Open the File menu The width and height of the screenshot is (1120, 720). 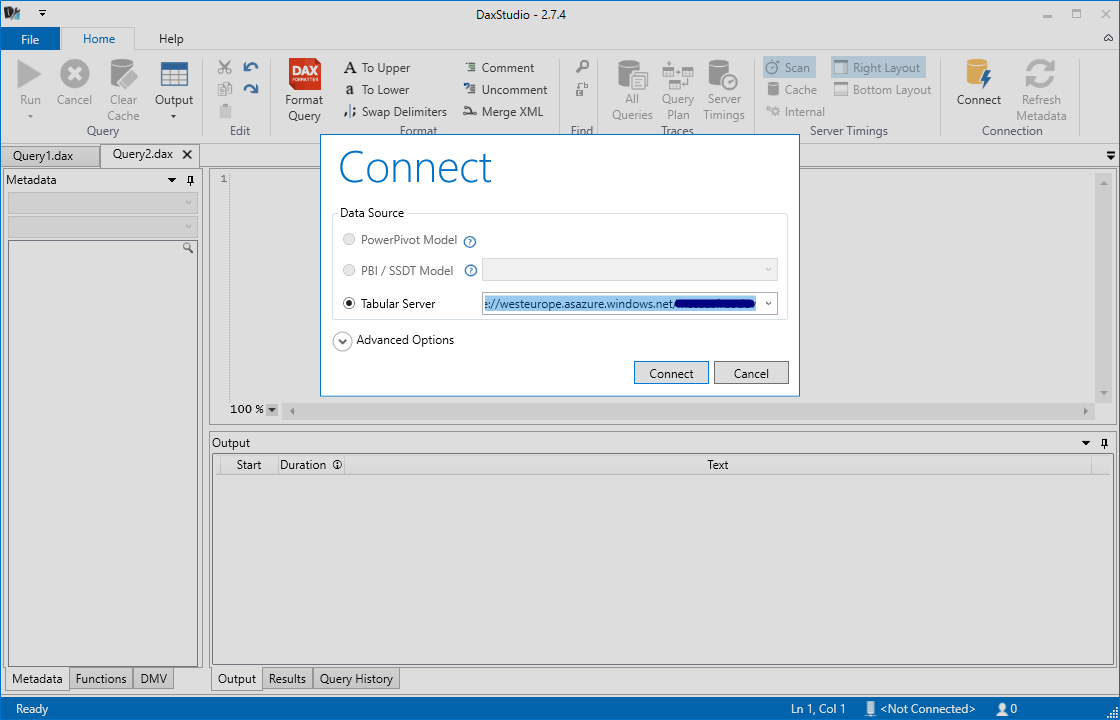coord(30,39)
